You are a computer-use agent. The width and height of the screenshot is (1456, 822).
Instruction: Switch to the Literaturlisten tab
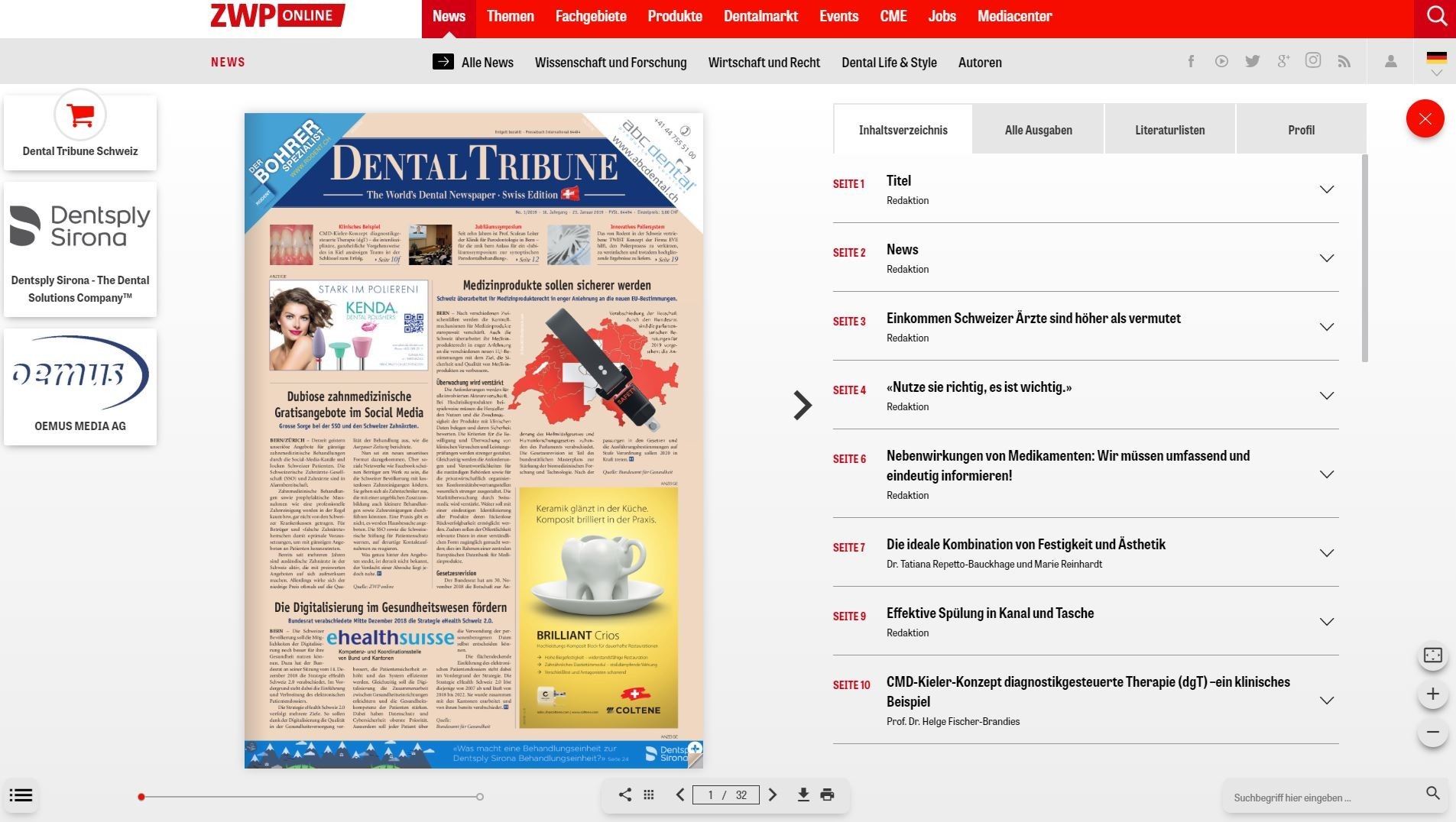tap(1169, 130)
